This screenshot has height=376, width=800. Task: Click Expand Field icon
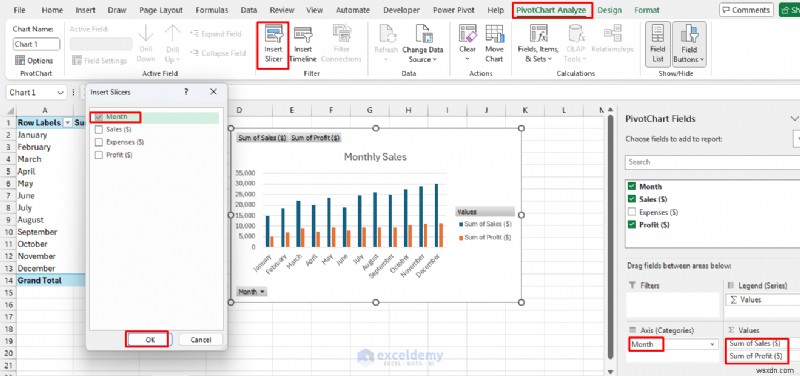pos(194,34)
